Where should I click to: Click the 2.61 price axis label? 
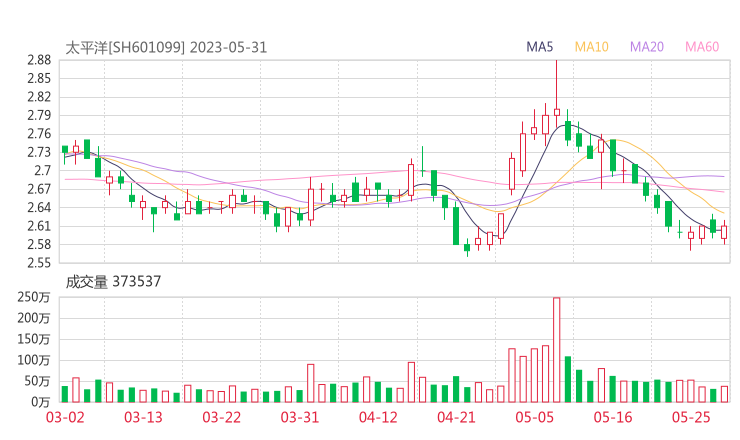[x=39, y=226]
